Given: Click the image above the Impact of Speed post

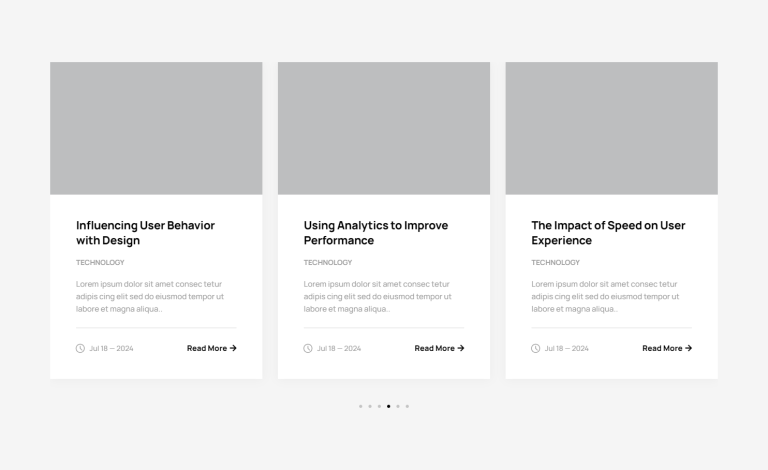Looking at the screenshot, I should pyautogui.click(x=611, y=128).
